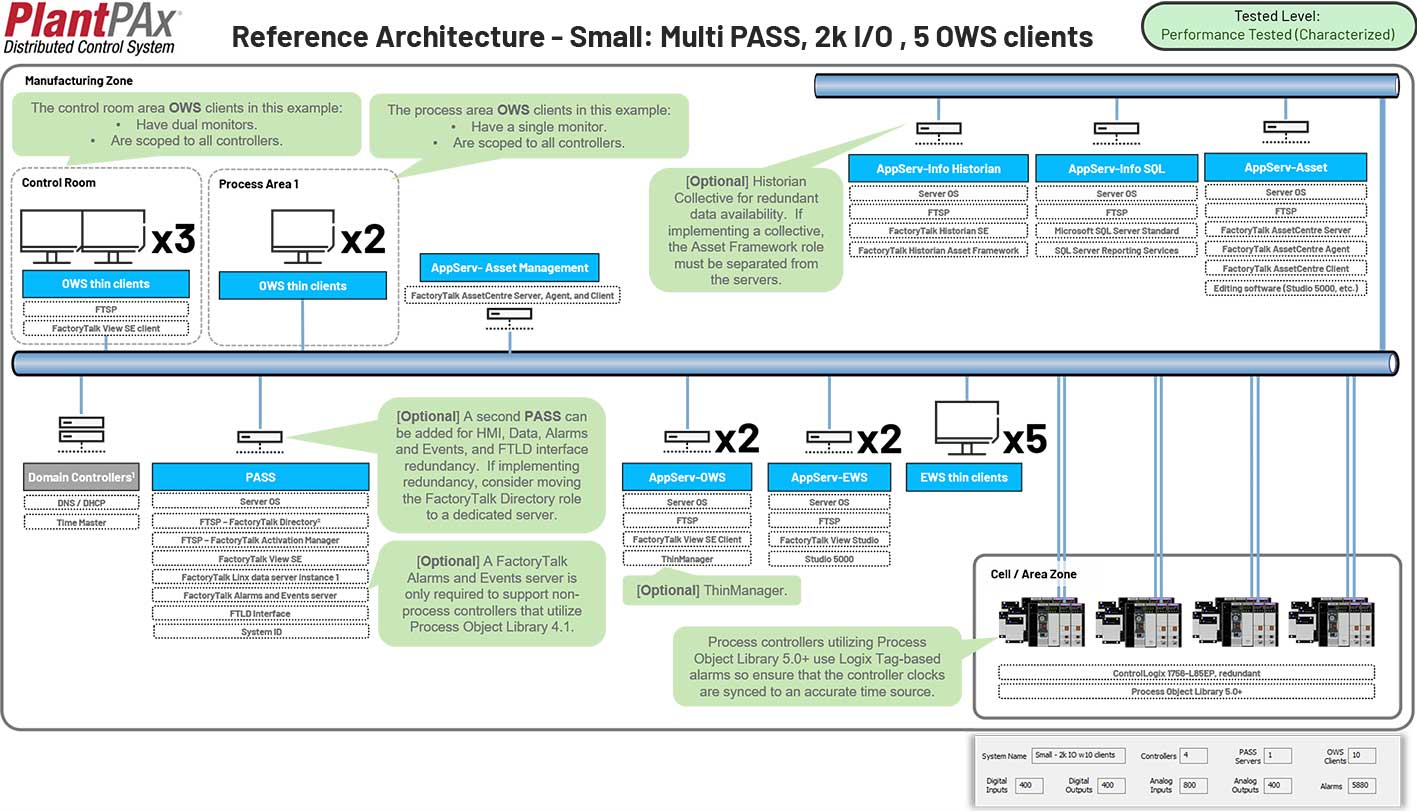Click the dual monitor icon in Control Room
Screen dimensions: 1417x811
[x=84, y=236]
